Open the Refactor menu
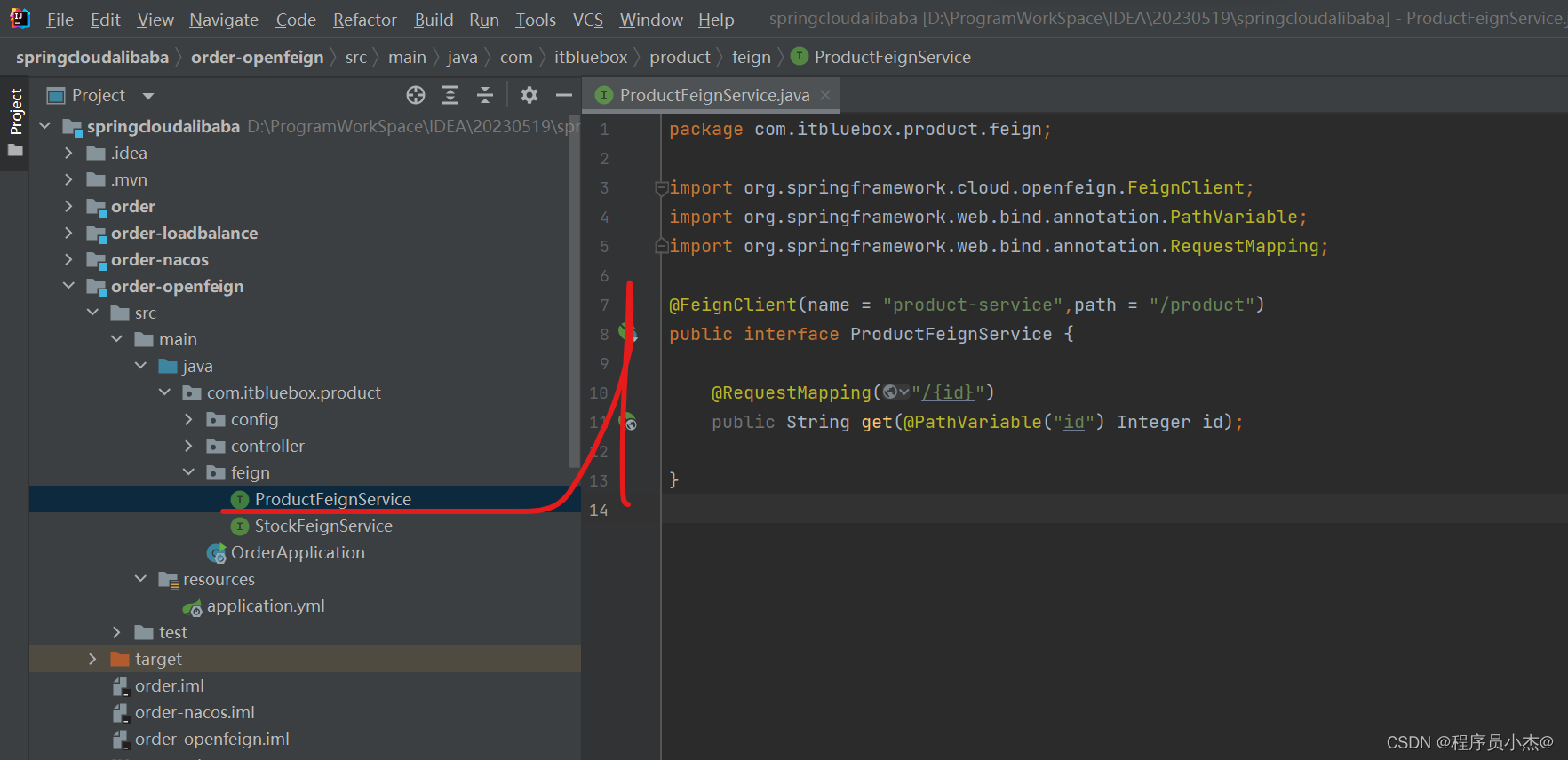The height and width of the screenshot is (760, 1568). (365, 20)
